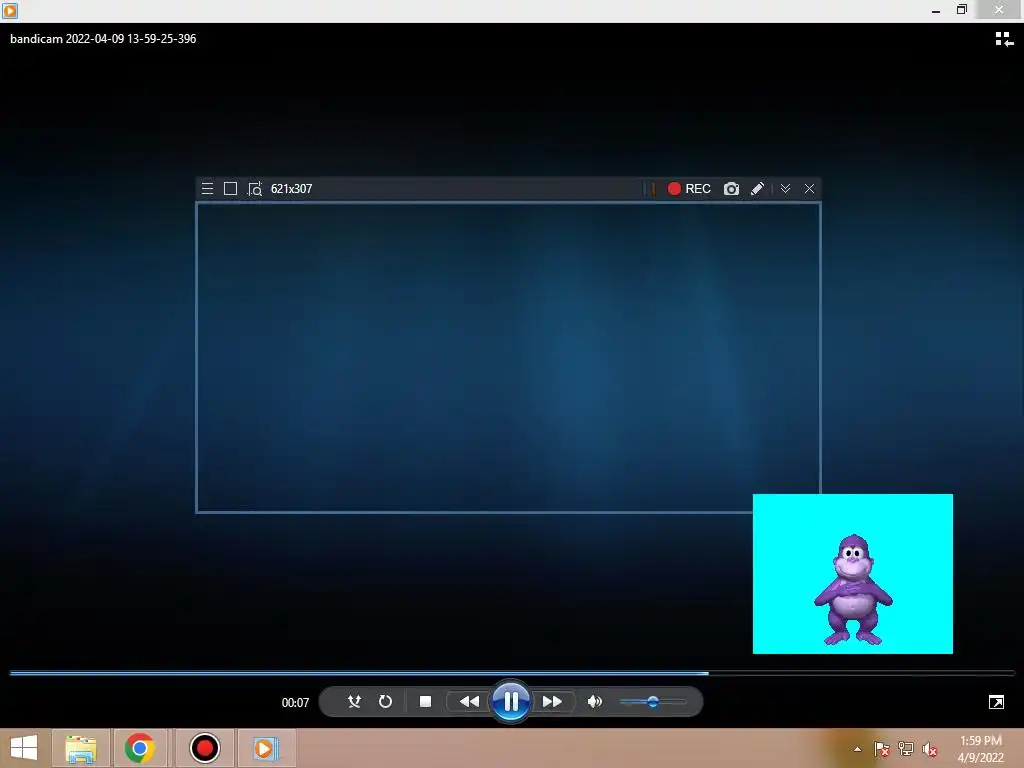Image resolution: width=1024 pixels, height=768 pixels.
Task: Select Windows Media Player taskbar icon
Action: click(265, 748)
